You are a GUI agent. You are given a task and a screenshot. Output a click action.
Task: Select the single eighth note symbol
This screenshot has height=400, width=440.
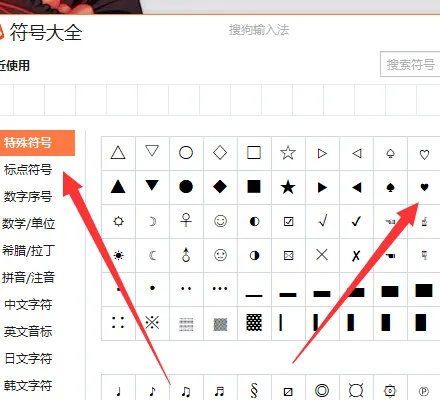pyautogui.click(x=152, y=390)
